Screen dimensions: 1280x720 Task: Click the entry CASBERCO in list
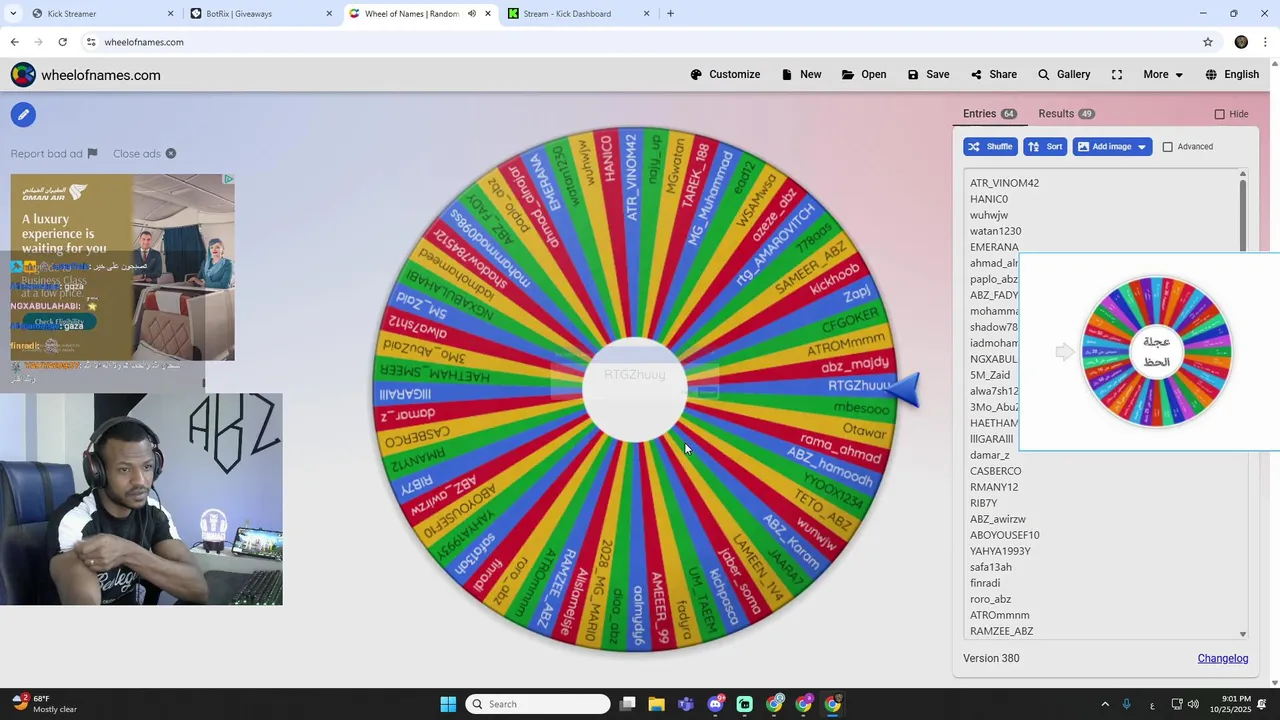pyautogui.click(x=995, y=471)
